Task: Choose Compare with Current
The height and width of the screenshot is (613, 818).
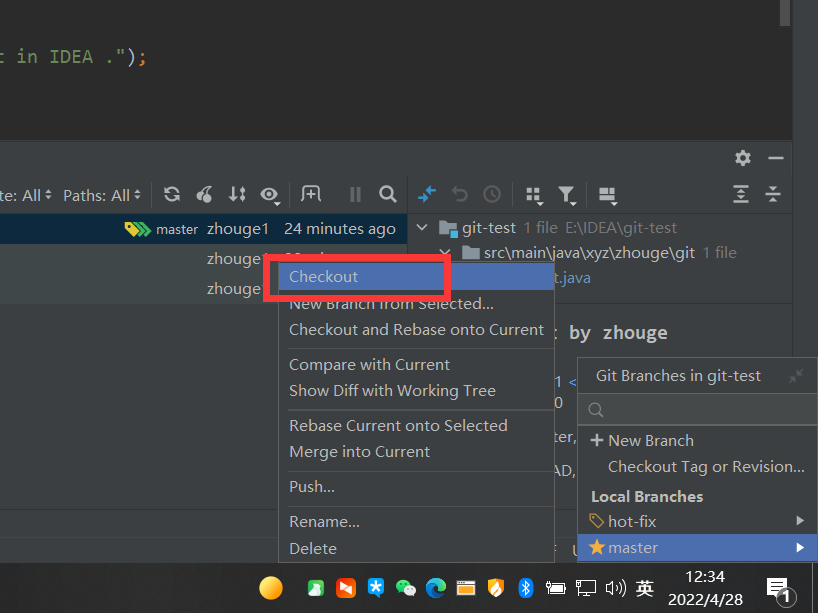Action: coord(416,365)
